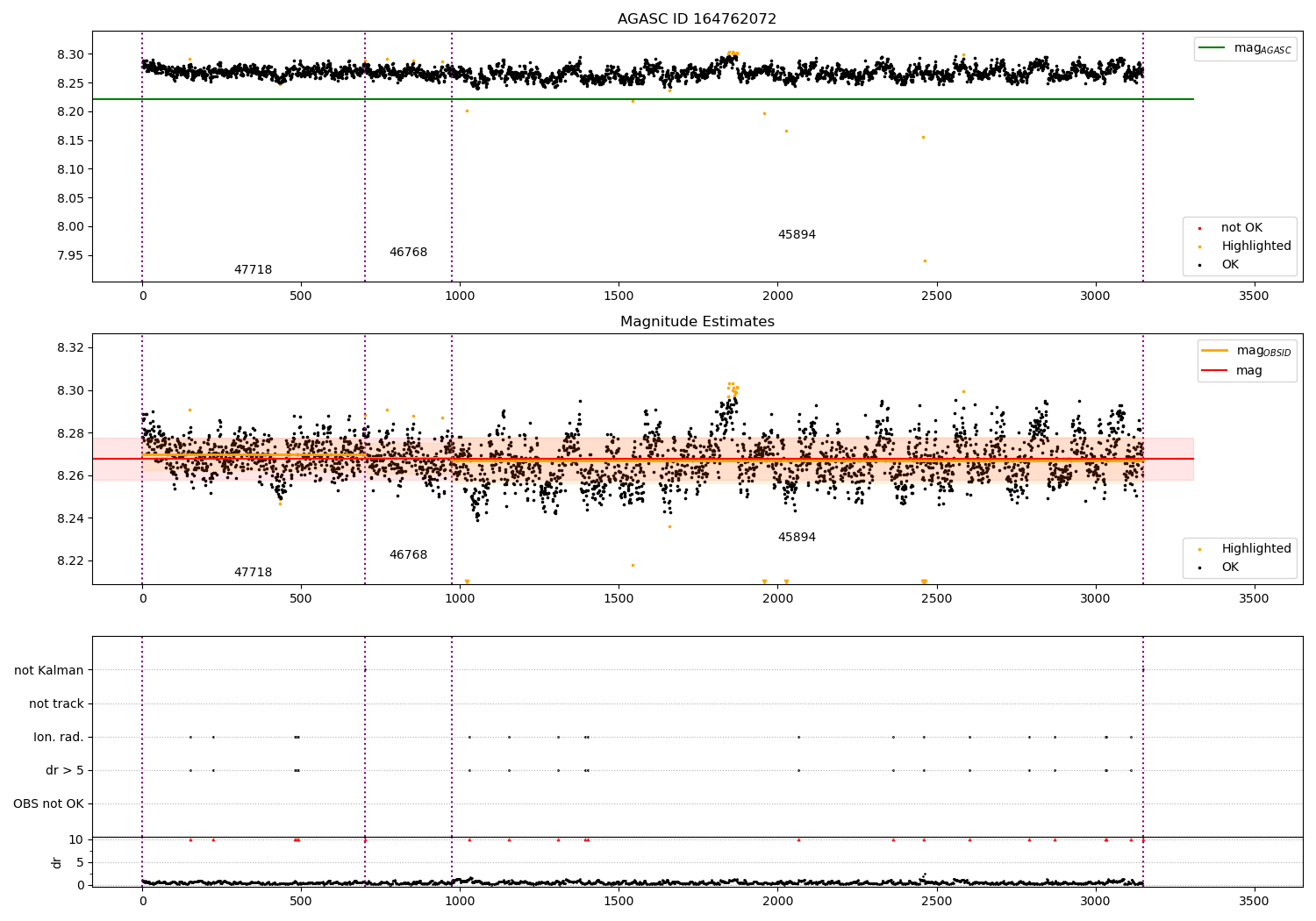The width and height of the screenshot is (1316, 921).
Task: Click the 'Magnitude Estimates' plot title
Action: [x=697, y=322]
